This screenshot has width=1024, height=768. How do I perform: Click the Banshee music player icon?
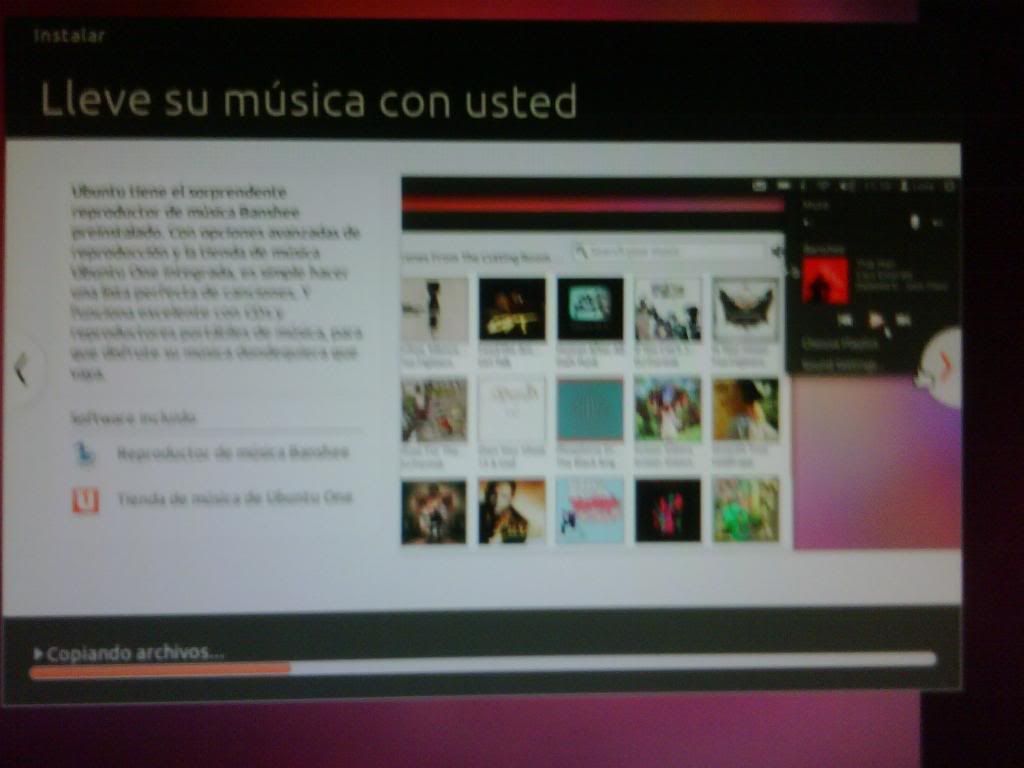coord(84,453)
